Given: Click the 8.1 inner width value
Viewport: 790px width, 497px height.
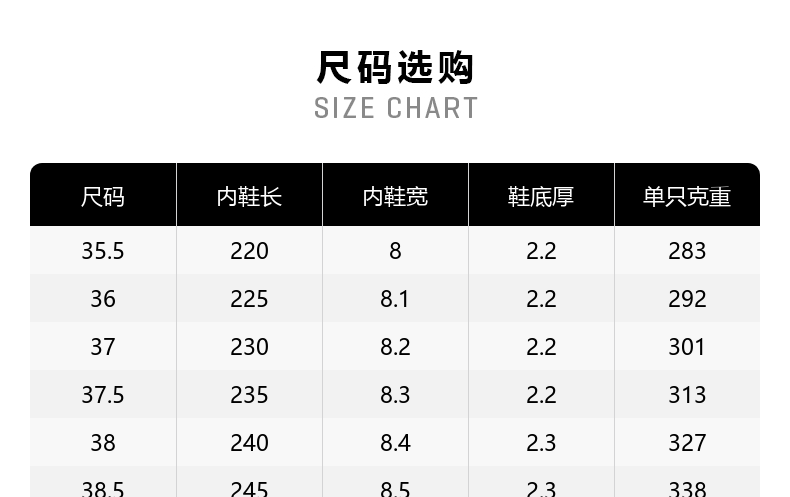Looking at the screenshot, I should pos(395,299).
